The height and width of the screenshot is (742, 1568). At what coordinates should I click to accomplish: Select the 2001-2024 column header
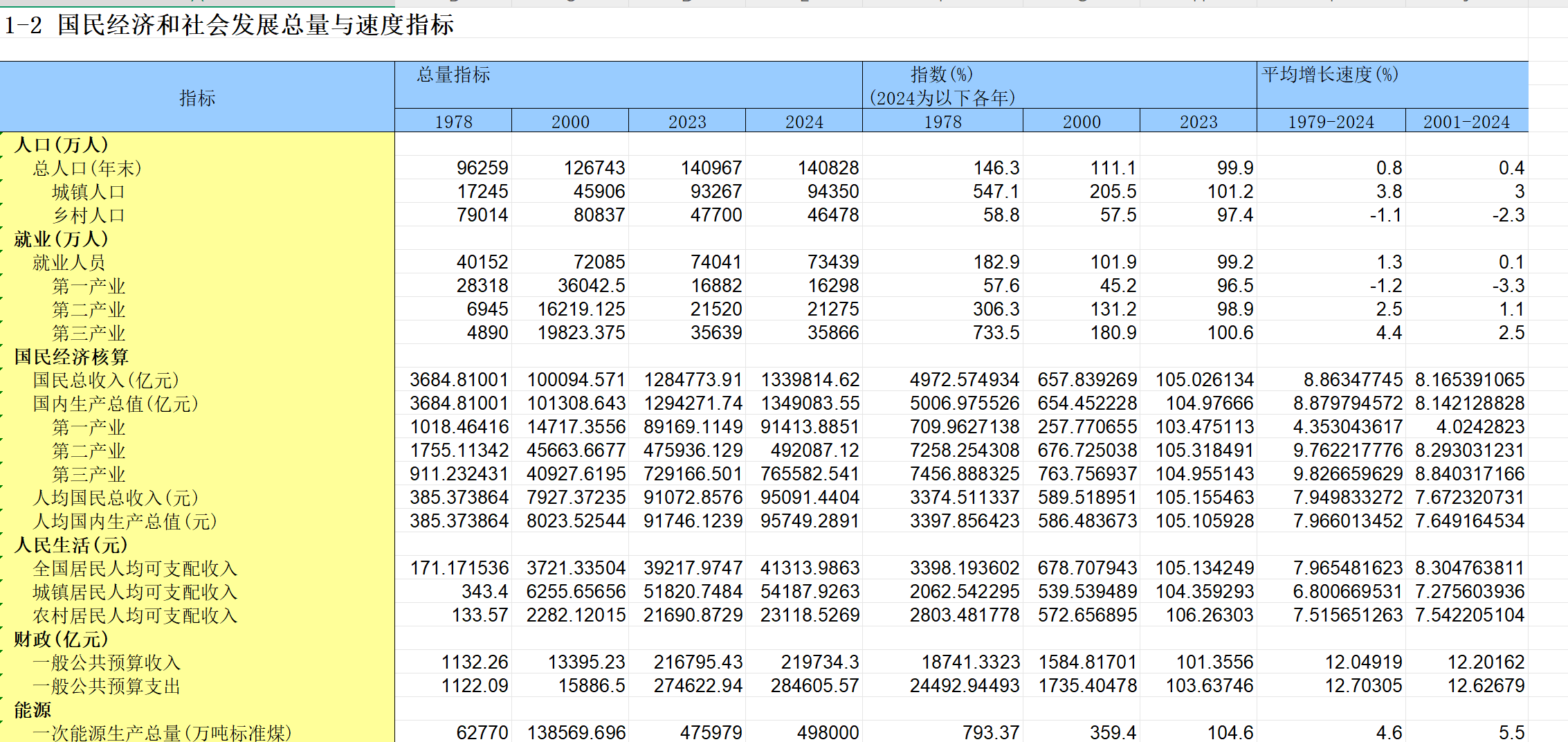pyautogui.click(x=1466, y=122)
